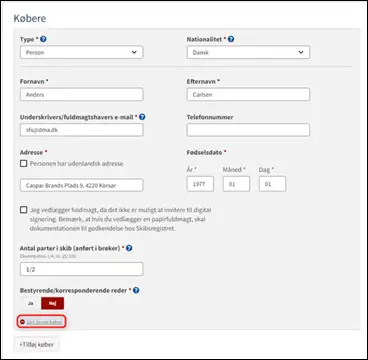Click help icon beside Antal parter i skib
Viewport: 368px width, 360px height.
tap(129, 248)
